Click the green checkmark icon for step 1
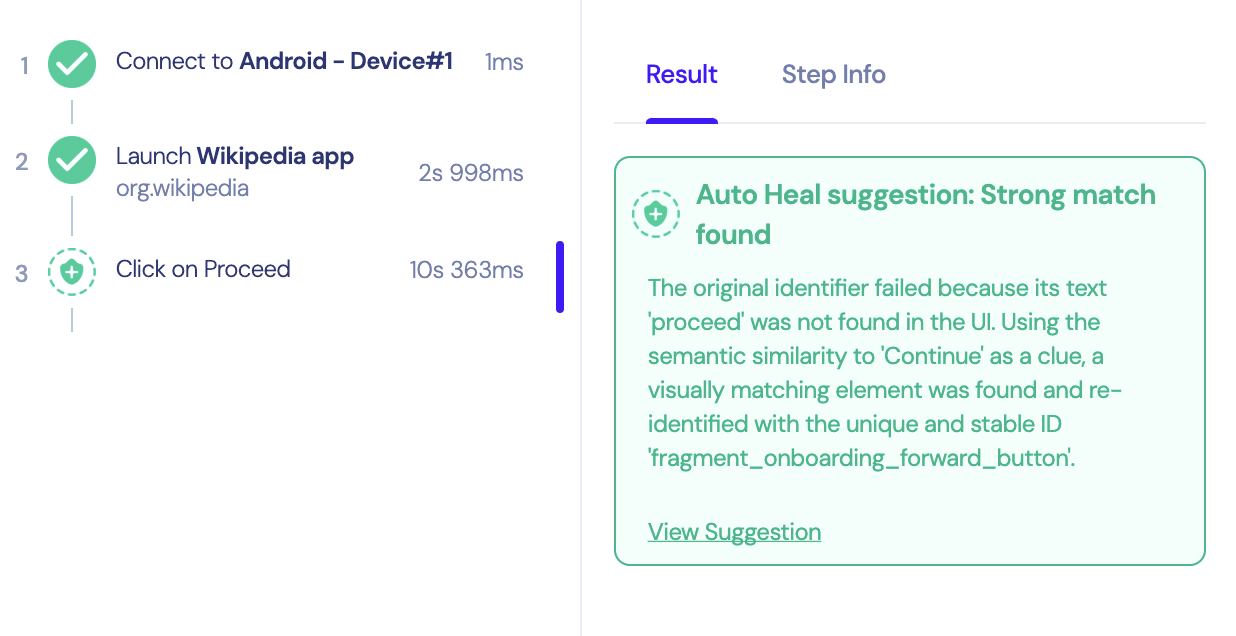The width and height of the screenshot is (1236, 636). tap(72, 64)
